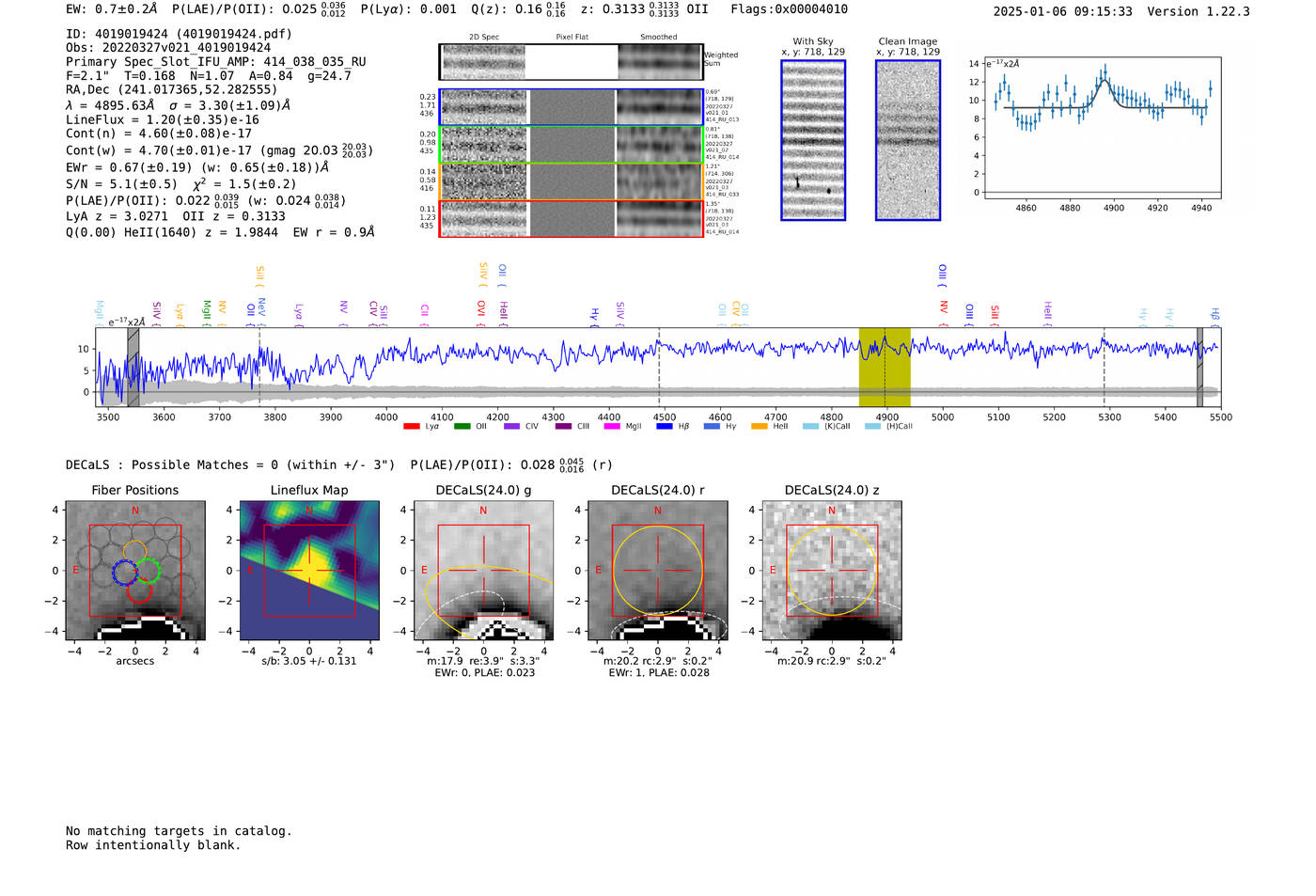Open the Lineflux Map image

tap(309, 570)
